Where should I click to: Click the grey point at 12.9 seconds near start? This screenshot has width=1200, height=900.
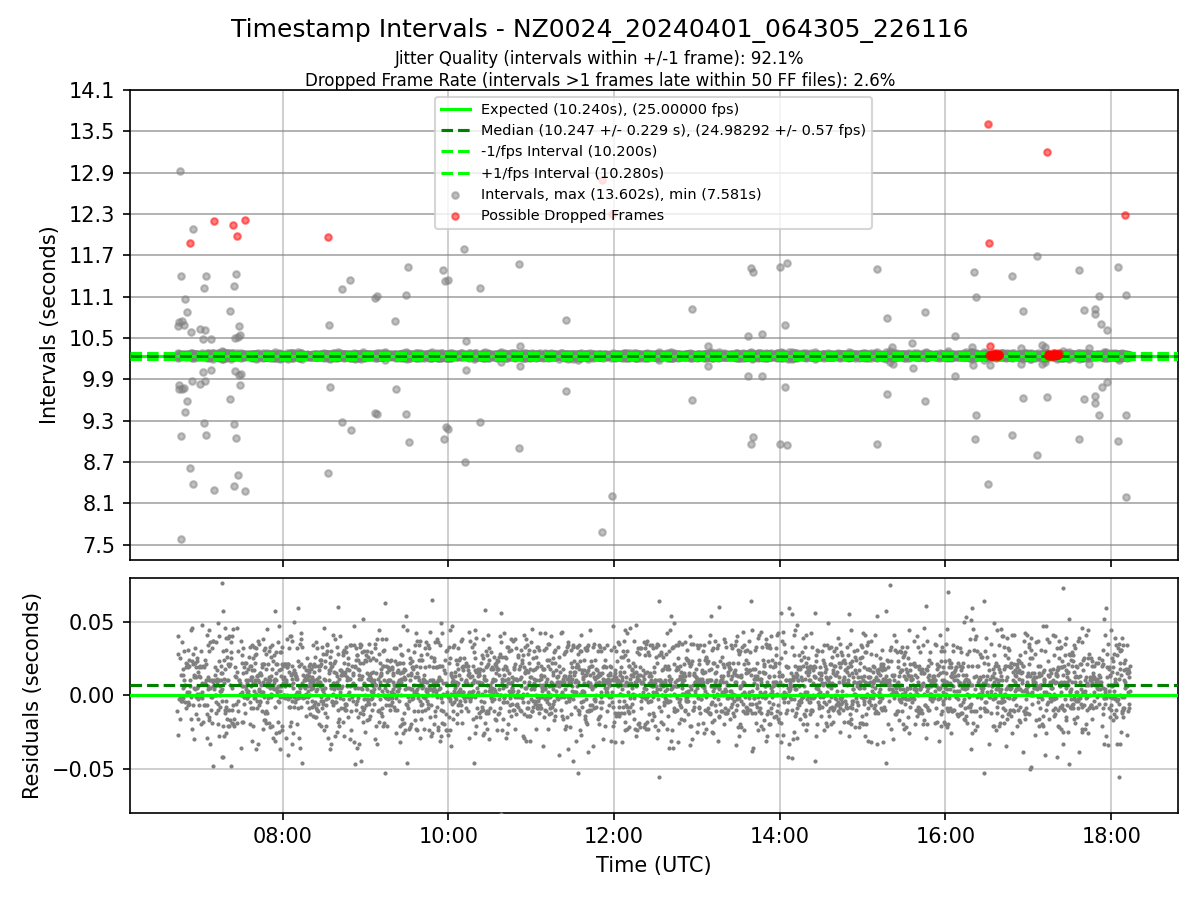click(180, 171)
